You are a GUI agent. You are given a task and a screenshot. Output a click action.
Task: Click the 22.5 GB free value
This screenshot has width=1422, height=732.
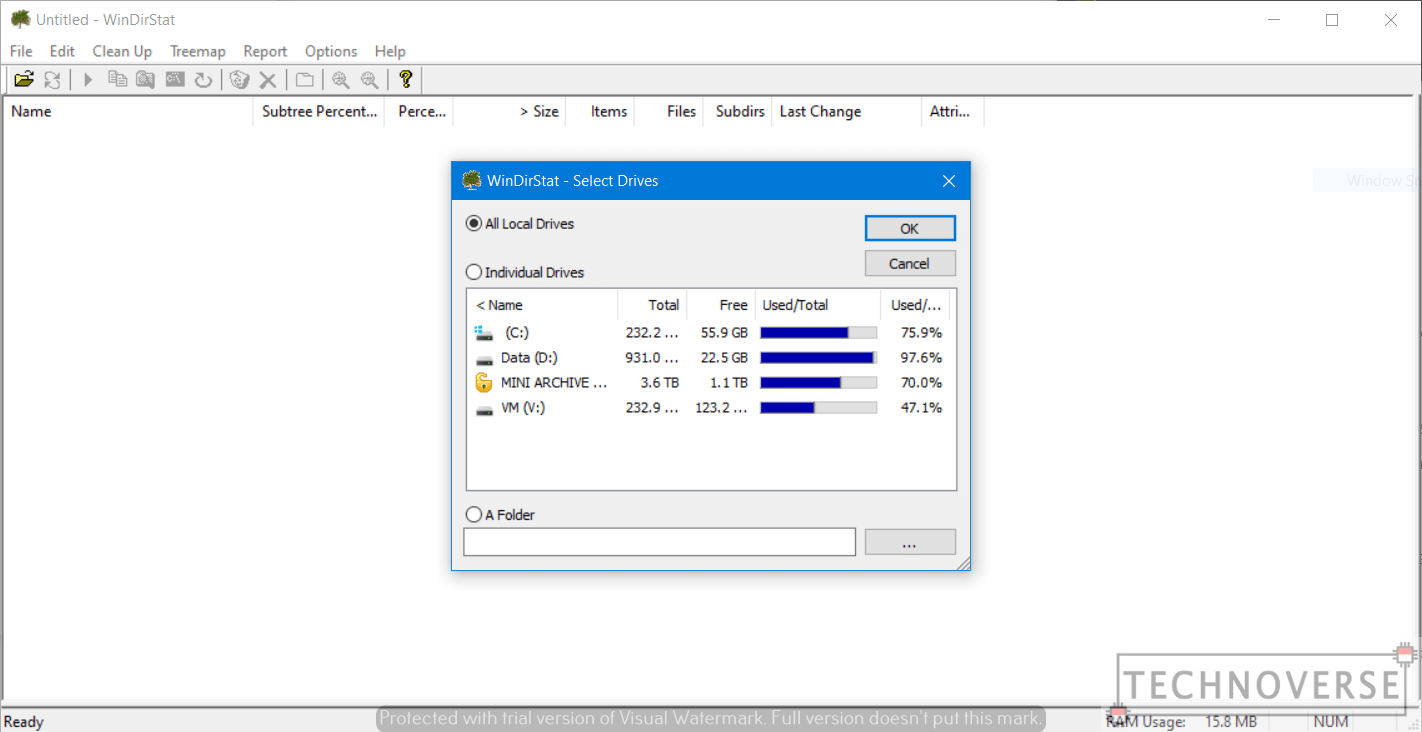(725, 358)
